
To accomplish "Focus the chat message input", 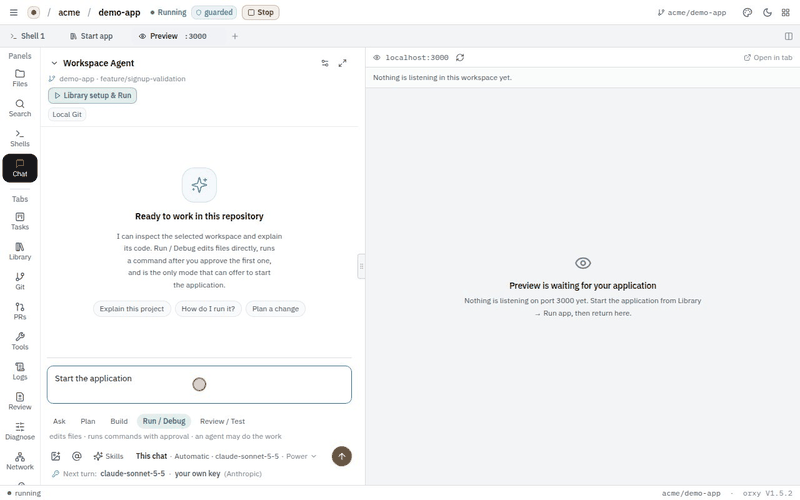I will (x=199, y=385).
